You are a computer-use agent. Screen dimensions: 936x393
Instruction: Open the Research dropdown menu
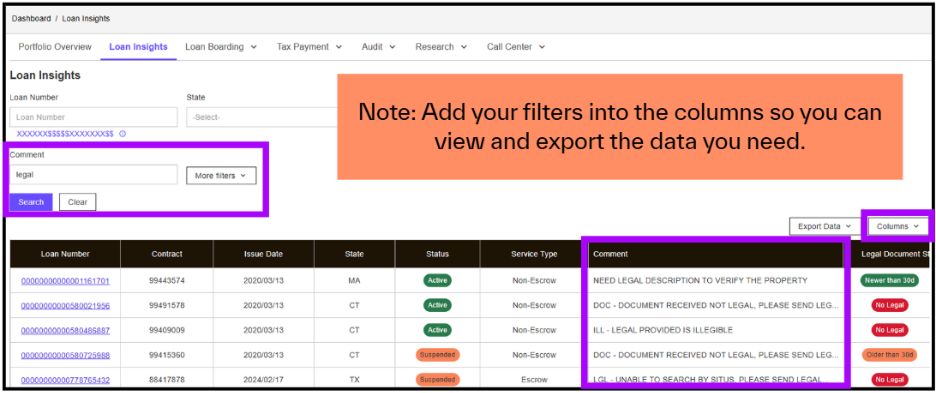pos(441,47)
